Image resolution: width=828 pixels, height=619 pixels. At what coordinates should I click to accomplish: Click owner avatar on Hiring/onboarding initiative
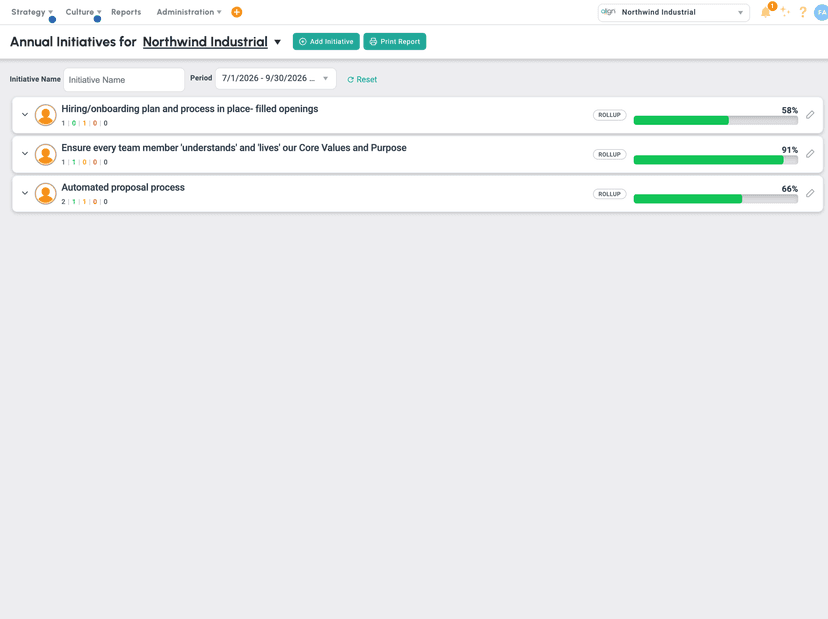tap(45, 115)
